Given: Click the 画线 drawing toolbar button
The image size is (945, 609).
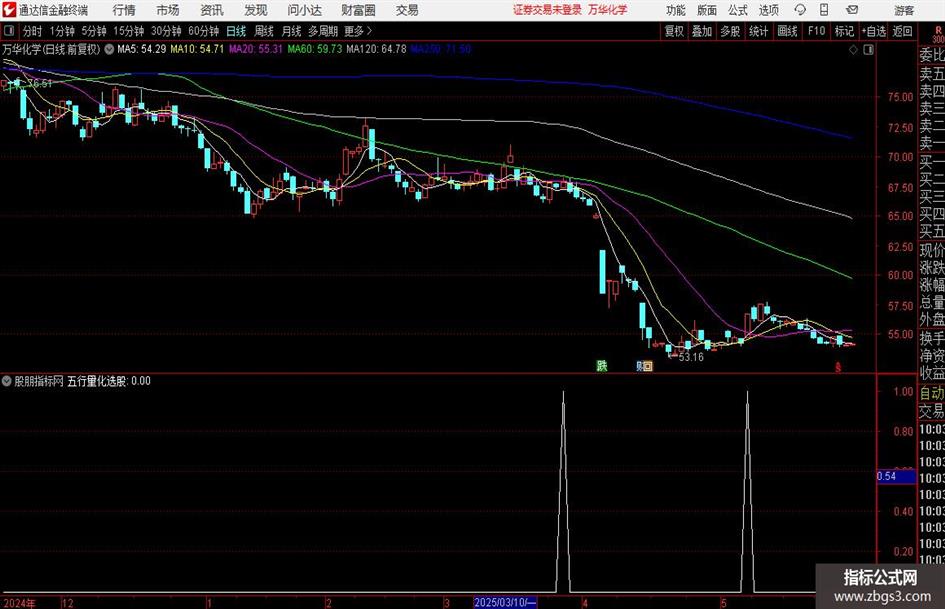Looking at the screenshot, I should [787, 31].
